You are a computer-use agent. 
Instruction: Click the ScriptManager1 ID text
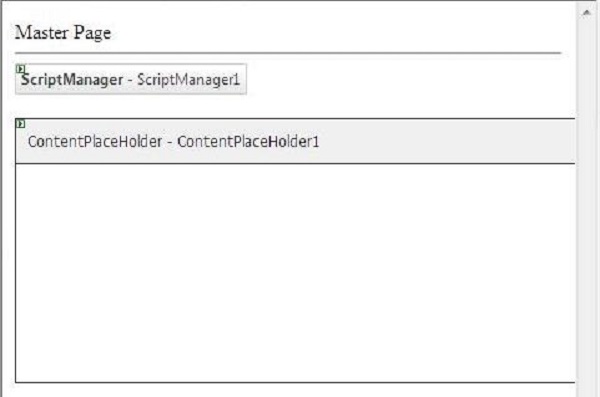tap(188, 80)
